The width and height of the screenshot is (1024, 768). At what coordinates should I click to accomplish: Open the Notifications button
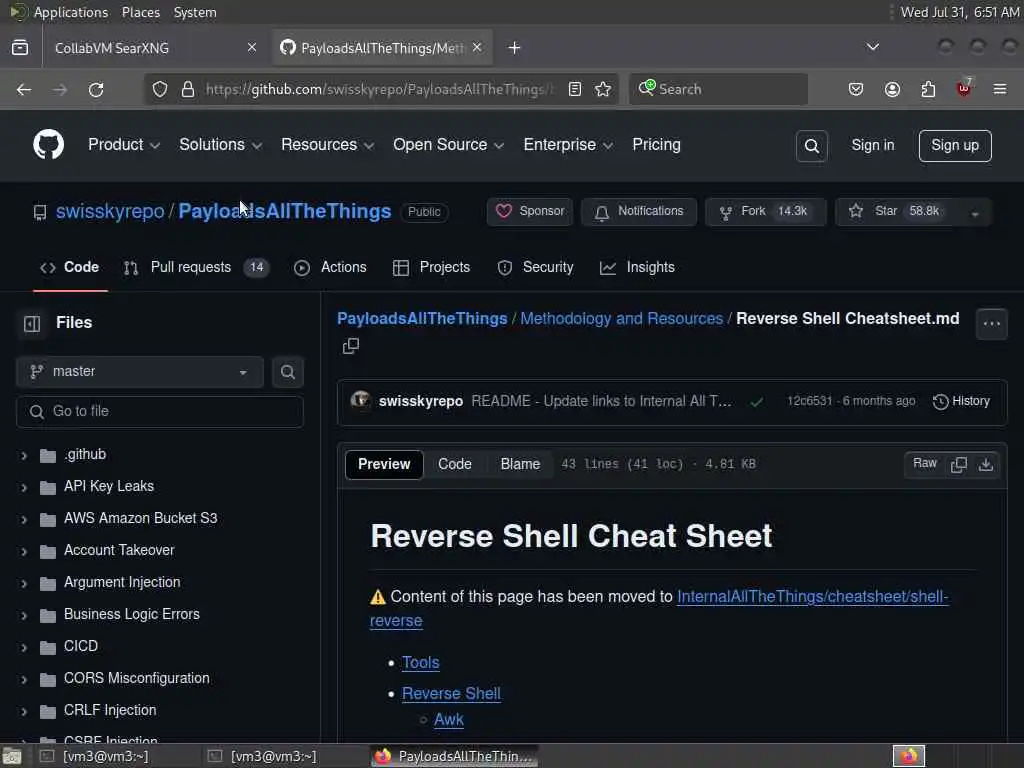(639, 212)
